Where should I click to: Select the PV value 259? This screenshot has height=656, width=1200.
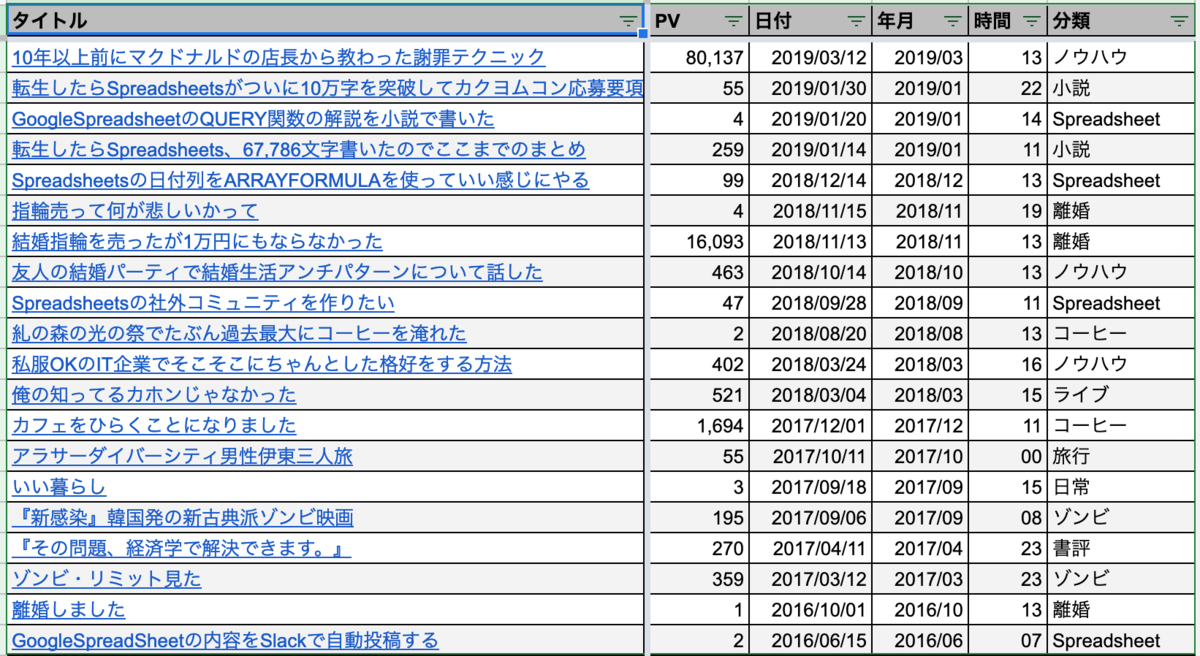coord(698,150)
